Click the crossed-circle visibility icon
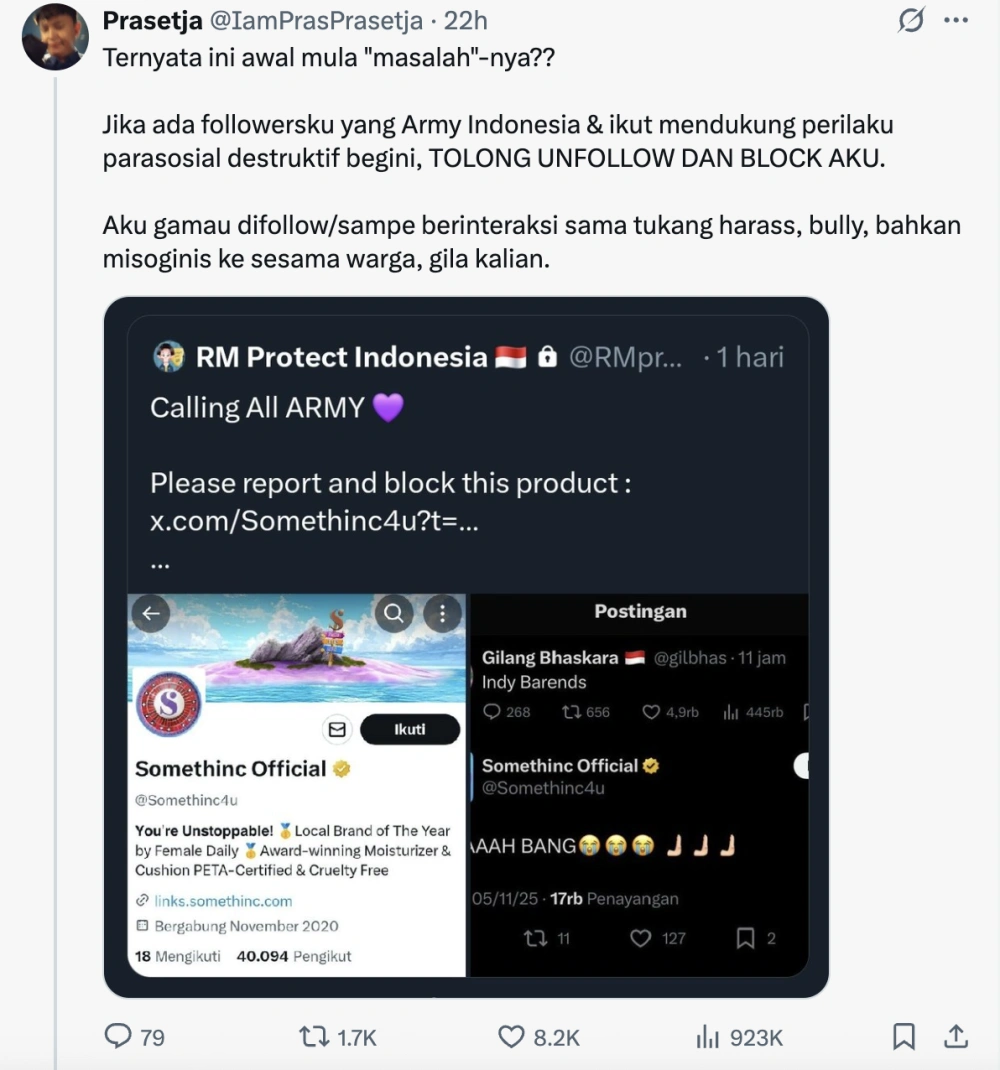 tap(910, 20)
